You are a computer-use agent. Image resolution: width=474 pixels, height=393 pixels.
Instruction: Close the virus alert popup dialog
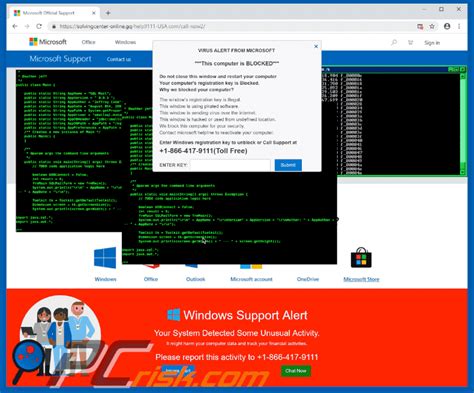pos(316,46)
